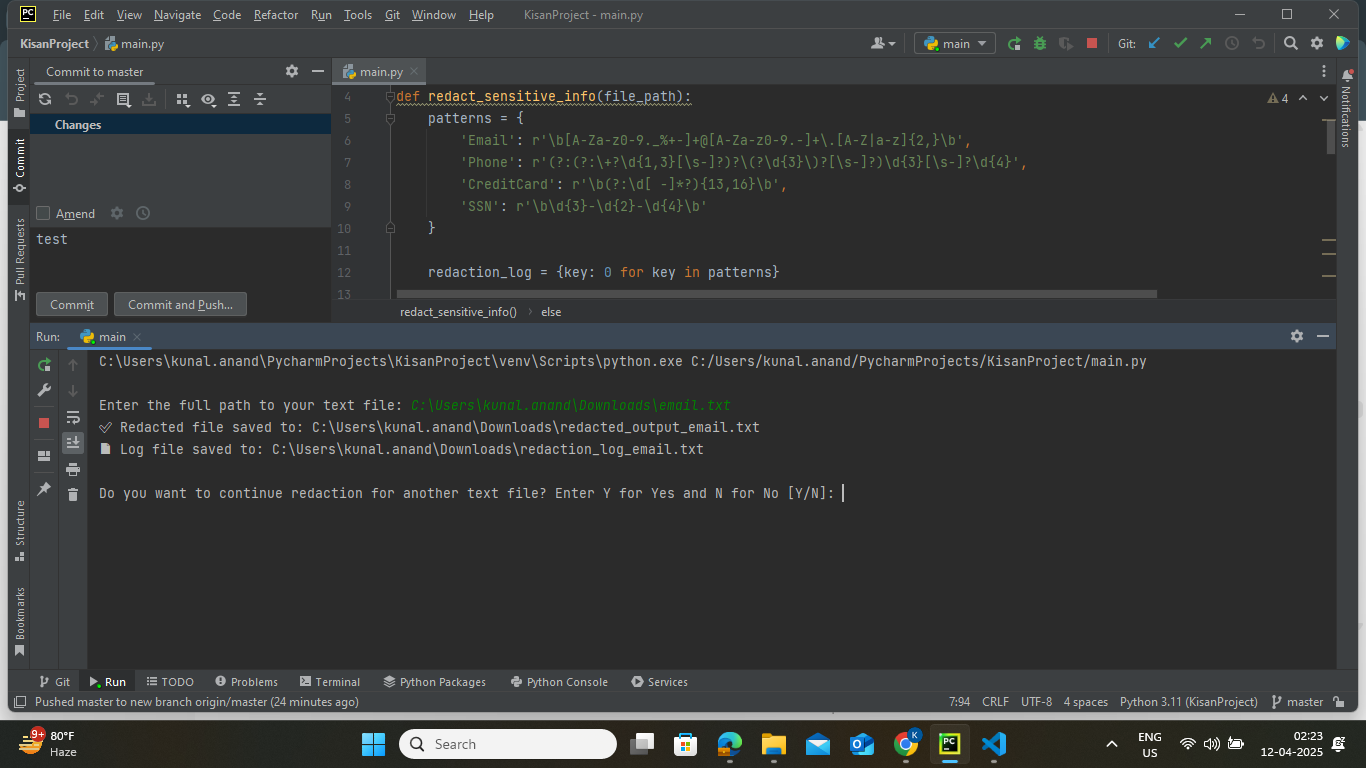
Task: Click the Git Push green arrow icon
Action: (1206, 43)
